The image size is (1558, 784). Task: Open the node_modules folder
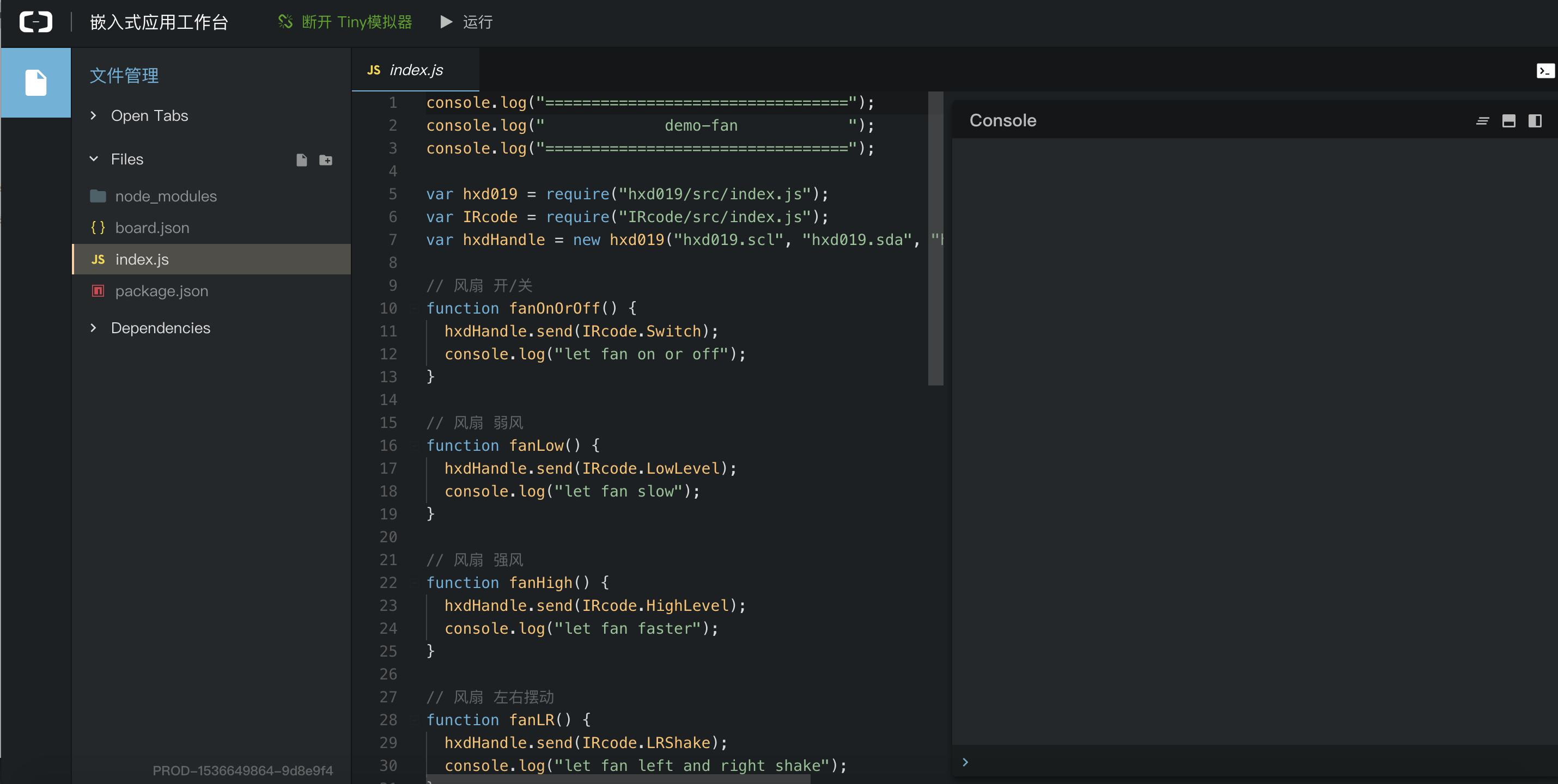[165, 196]
